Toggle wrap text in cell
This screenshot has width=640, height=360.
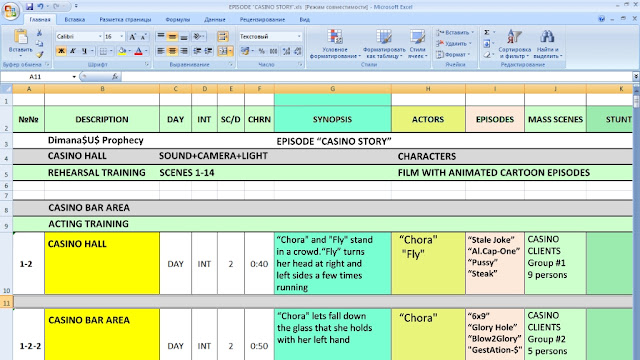223,37
